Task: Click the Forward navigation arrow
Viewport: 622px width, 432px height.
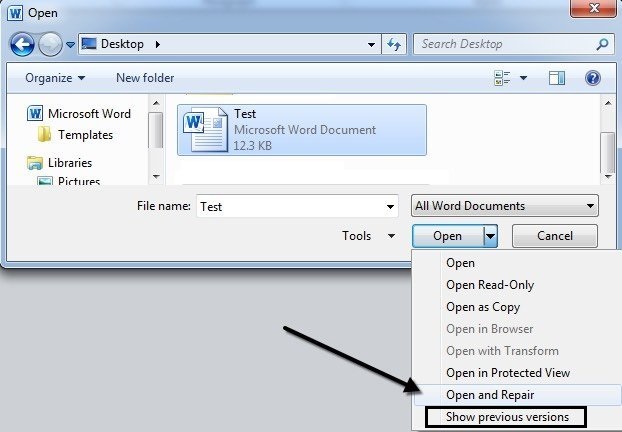Action: [50, 44]
